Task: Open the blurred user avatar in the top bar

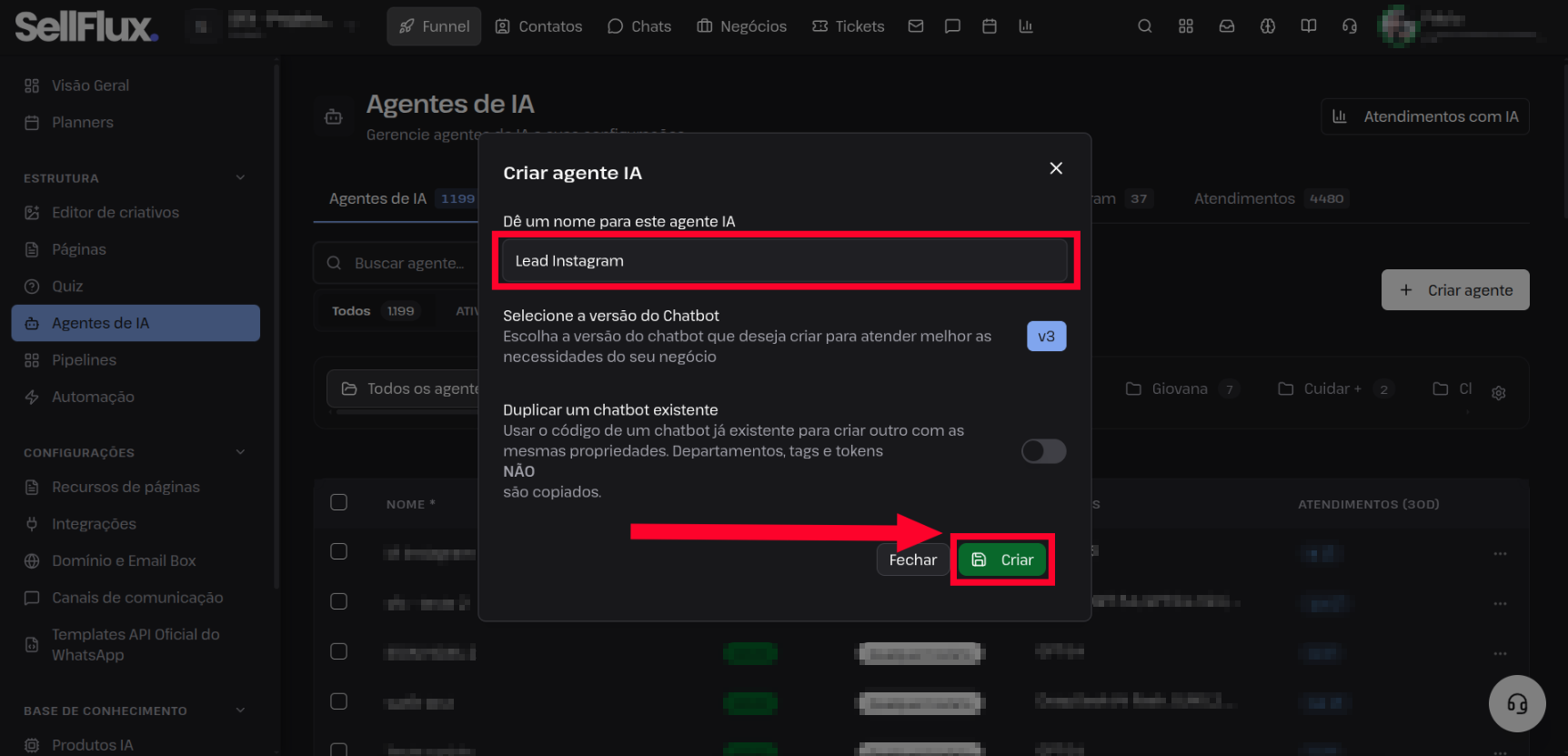Action: [1398, 26]
